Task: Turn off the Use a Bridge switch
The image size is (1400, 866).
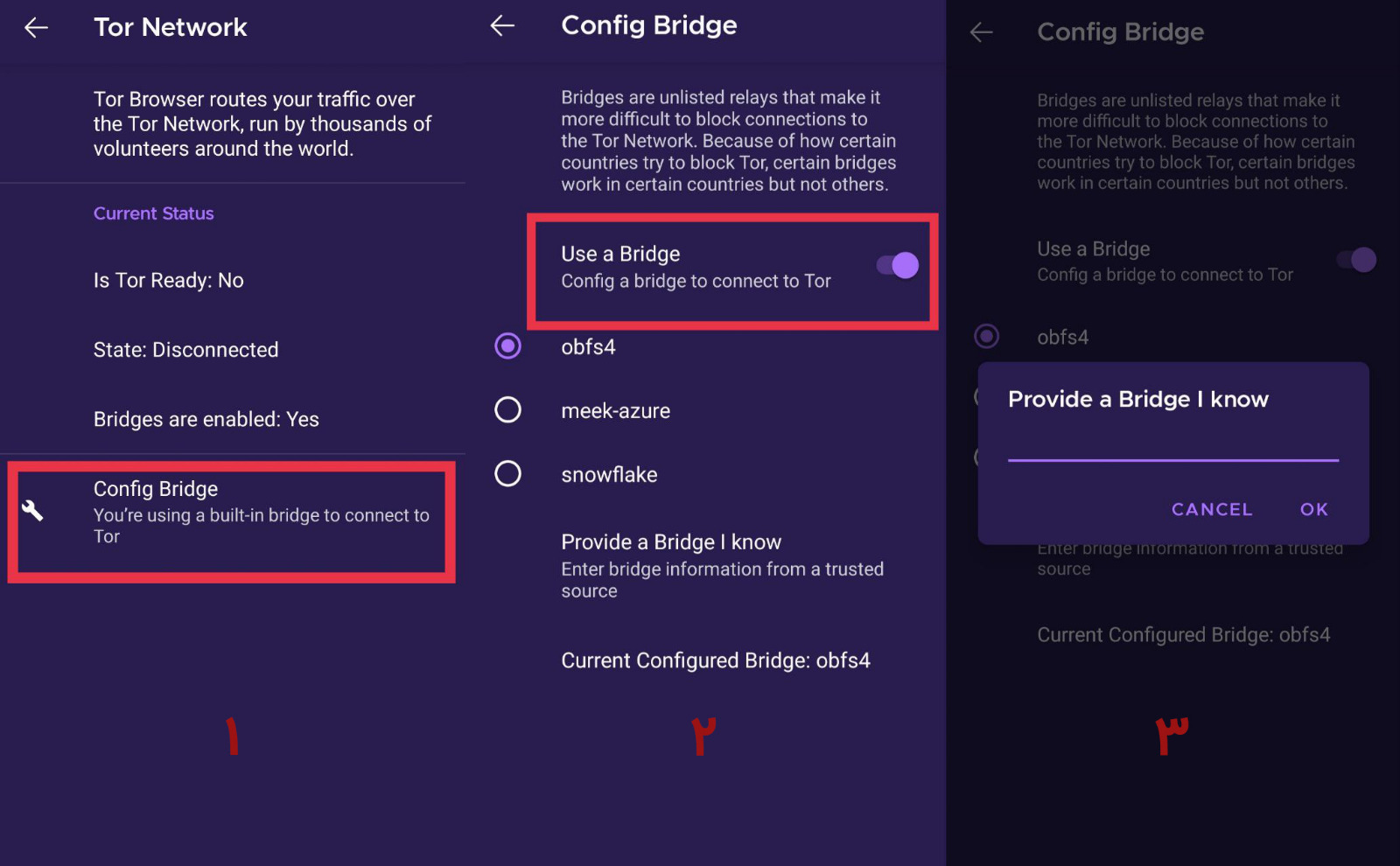Action: 898,265
